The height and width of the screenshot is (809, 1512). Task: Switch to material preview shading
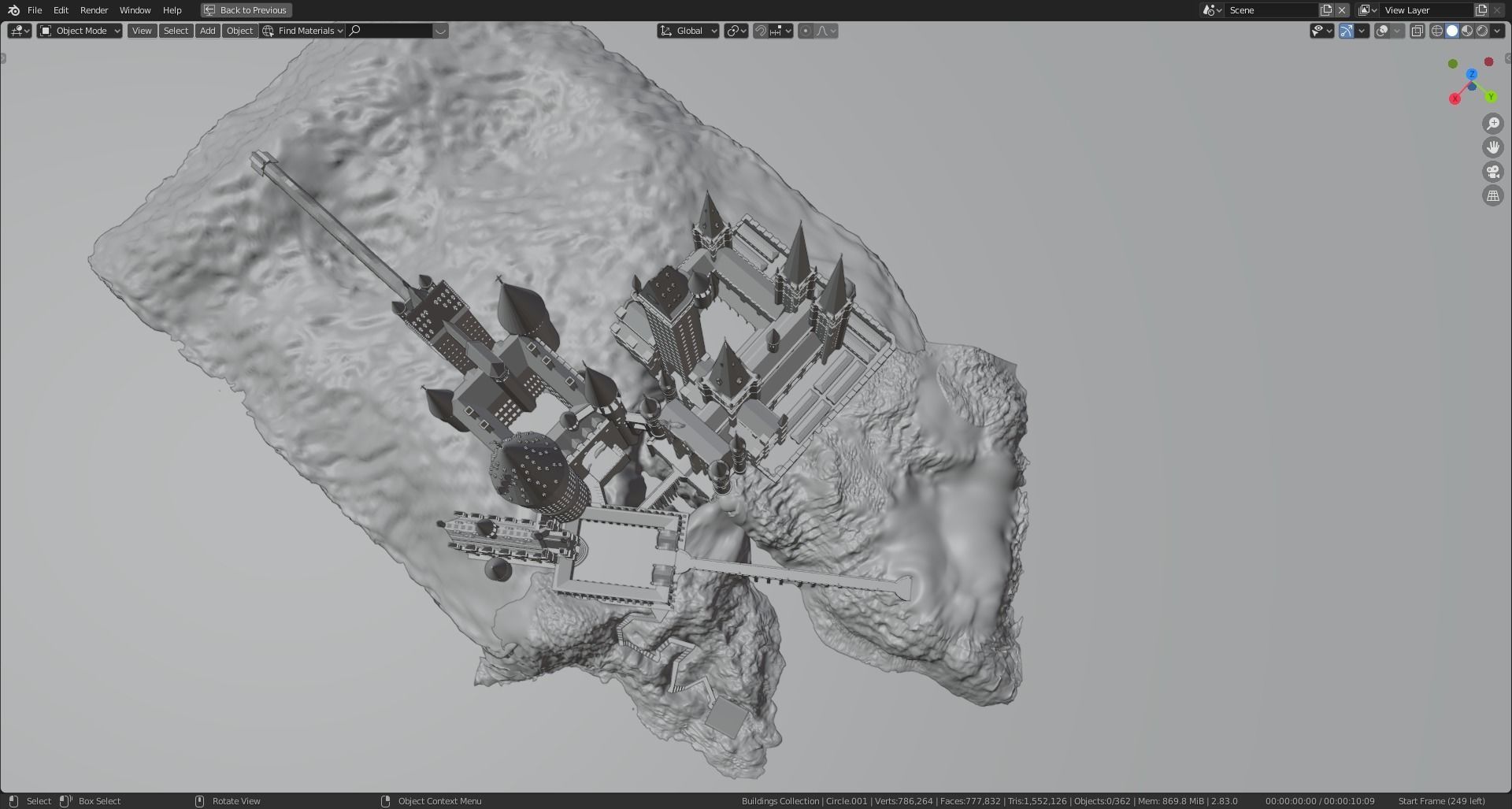(1467, 31)
